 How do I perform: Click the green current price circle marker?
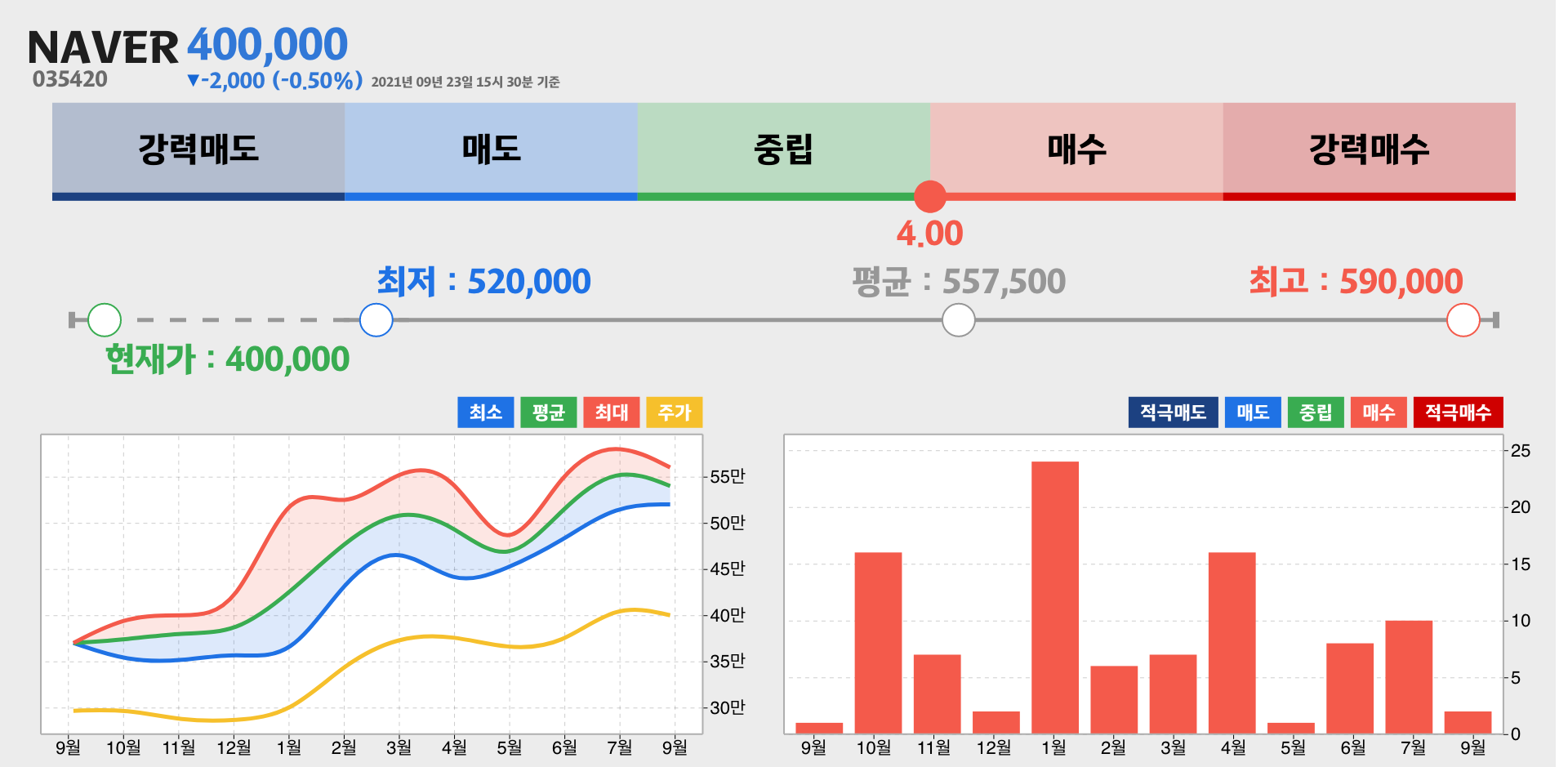(105, 320)
